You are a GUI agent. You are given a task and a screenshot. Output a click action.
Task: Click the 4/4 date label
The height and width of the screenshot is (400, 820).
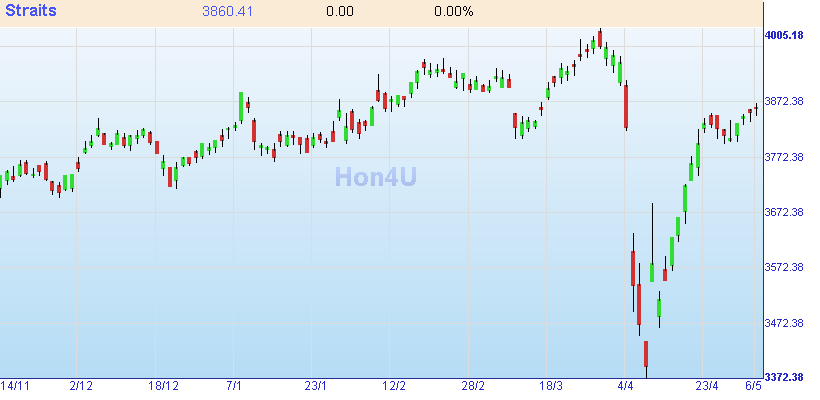tap(625, 386)
